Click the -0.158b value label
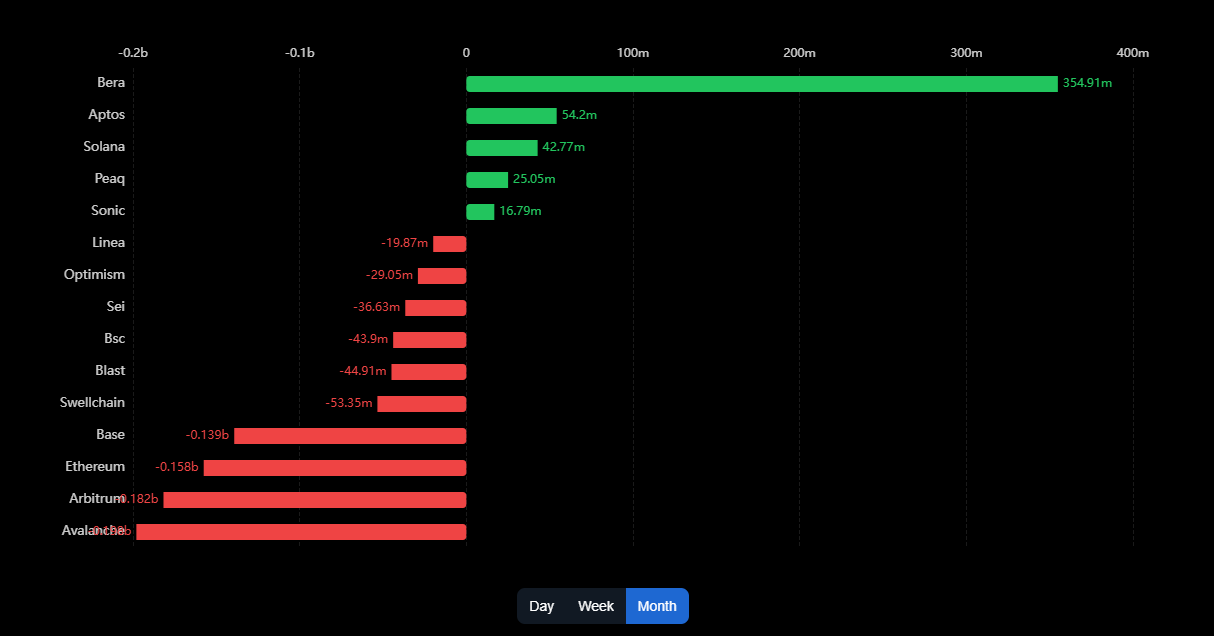1214x636 pixels. click(177, 467)
